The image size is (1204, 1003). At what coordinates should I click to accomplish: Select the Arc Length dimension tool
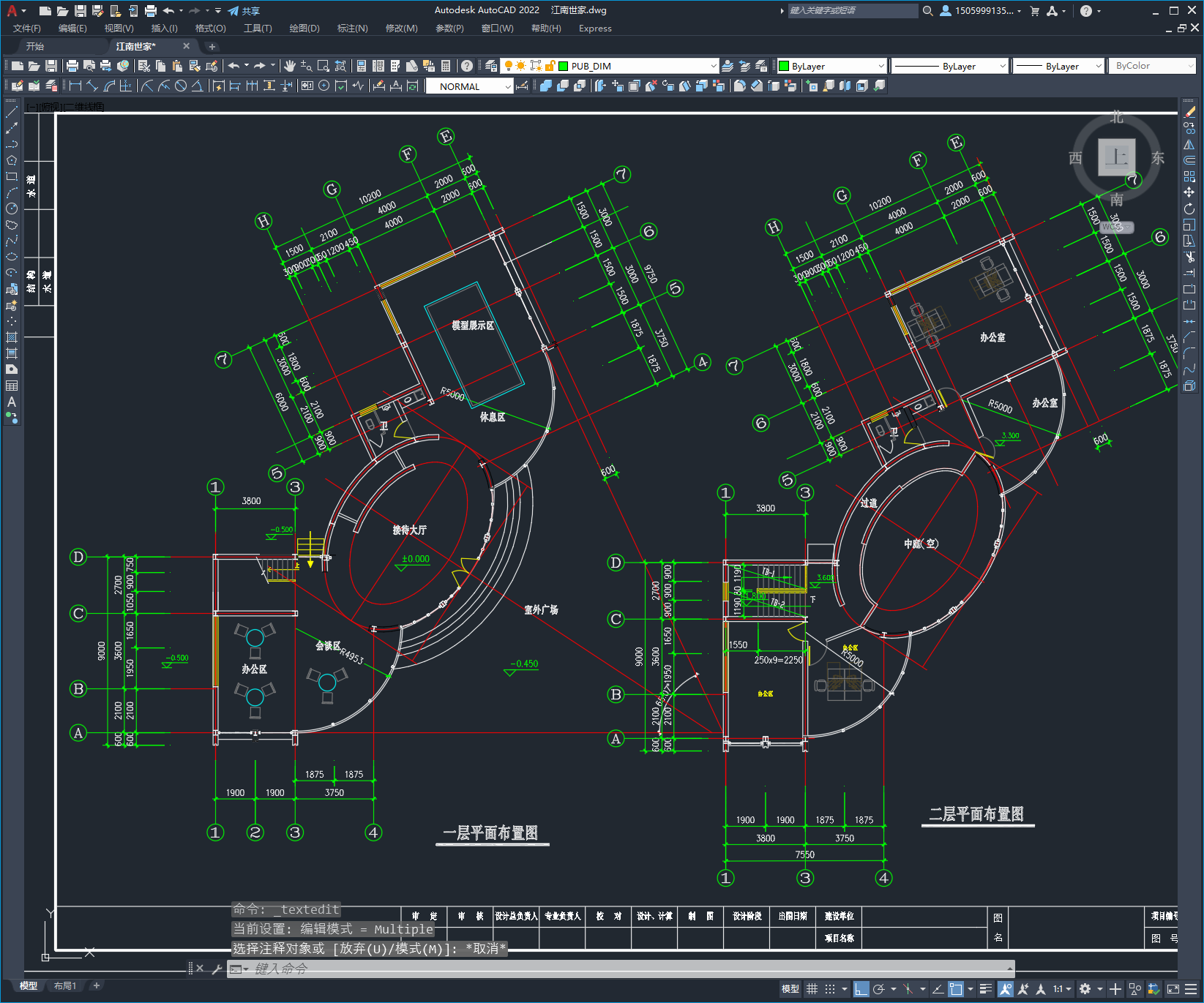click(x=110, y=86)
